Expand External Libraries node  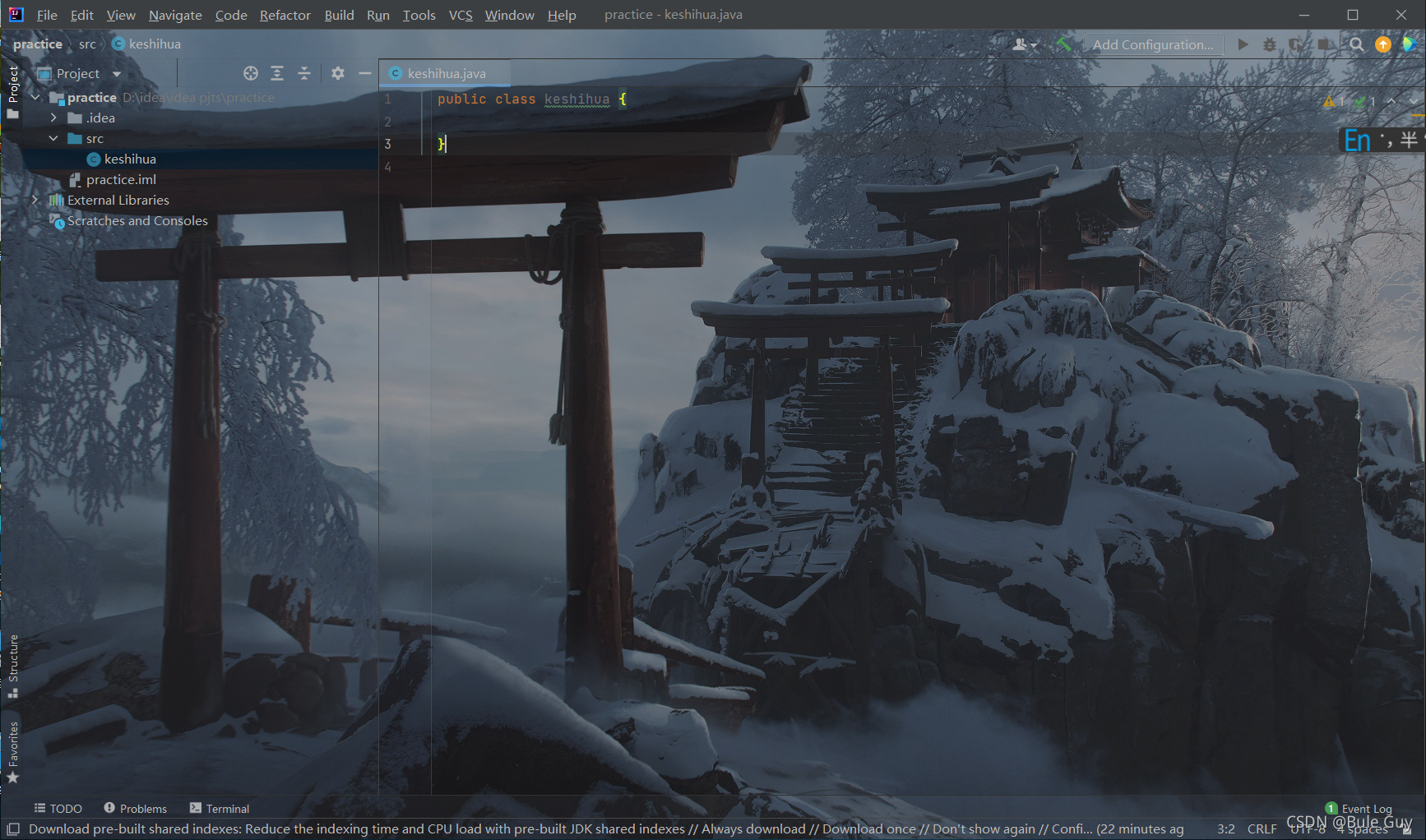[x=35, y=200]
